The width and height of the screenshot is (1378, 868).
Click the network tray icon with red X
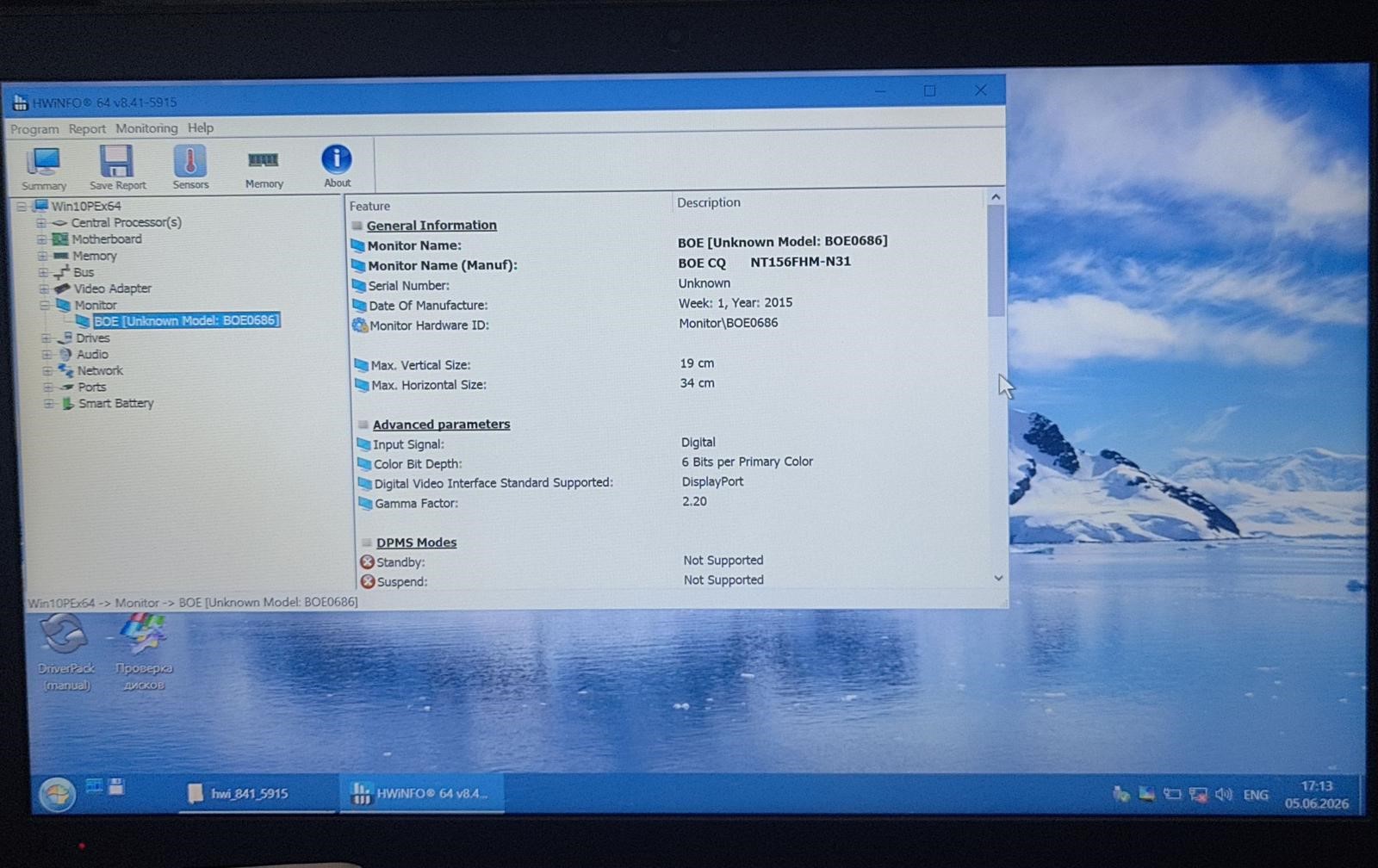pyautogui.click(x=1198, y=795)
